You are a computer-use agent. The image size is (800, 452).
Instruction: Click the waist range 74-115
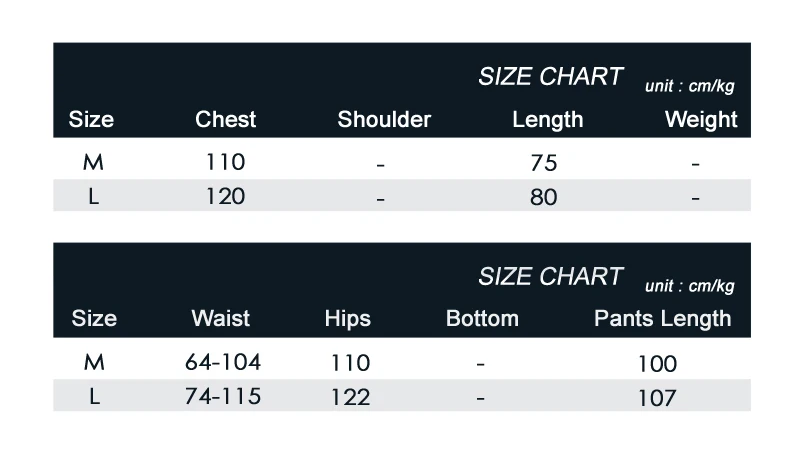point(223,397)
